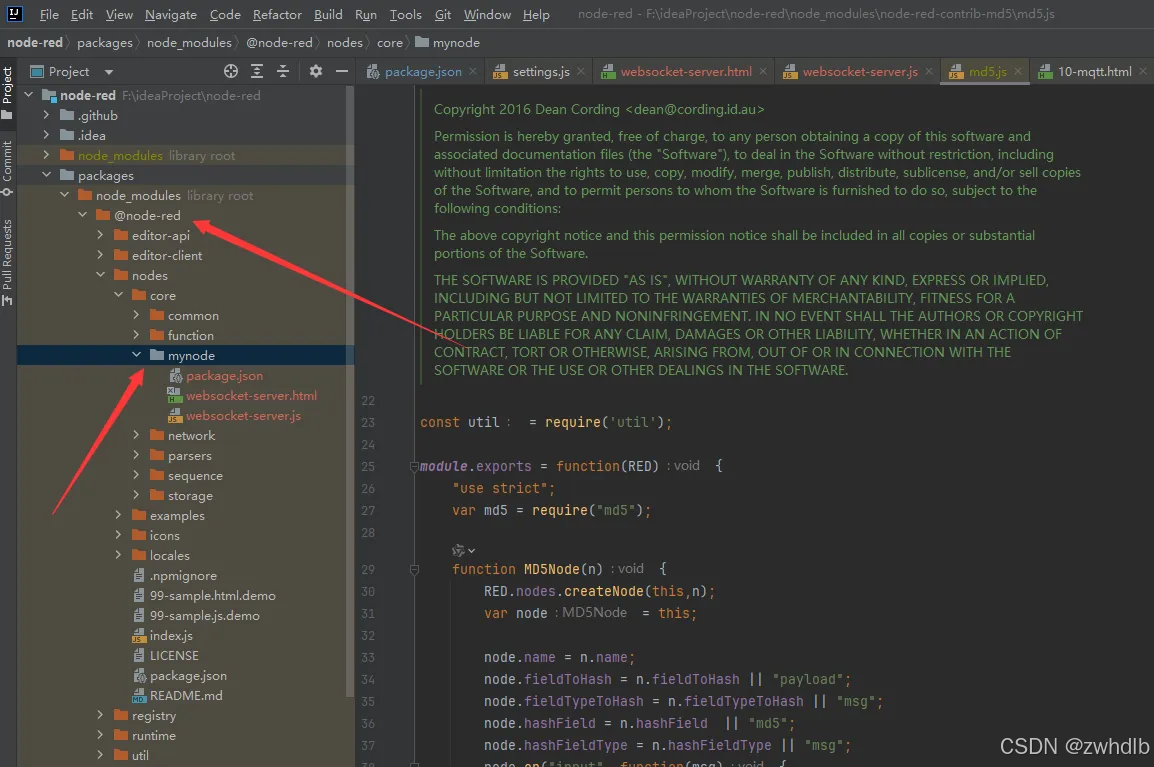Open the File menu
1154x767 pixels.
[x=49, y=15]
